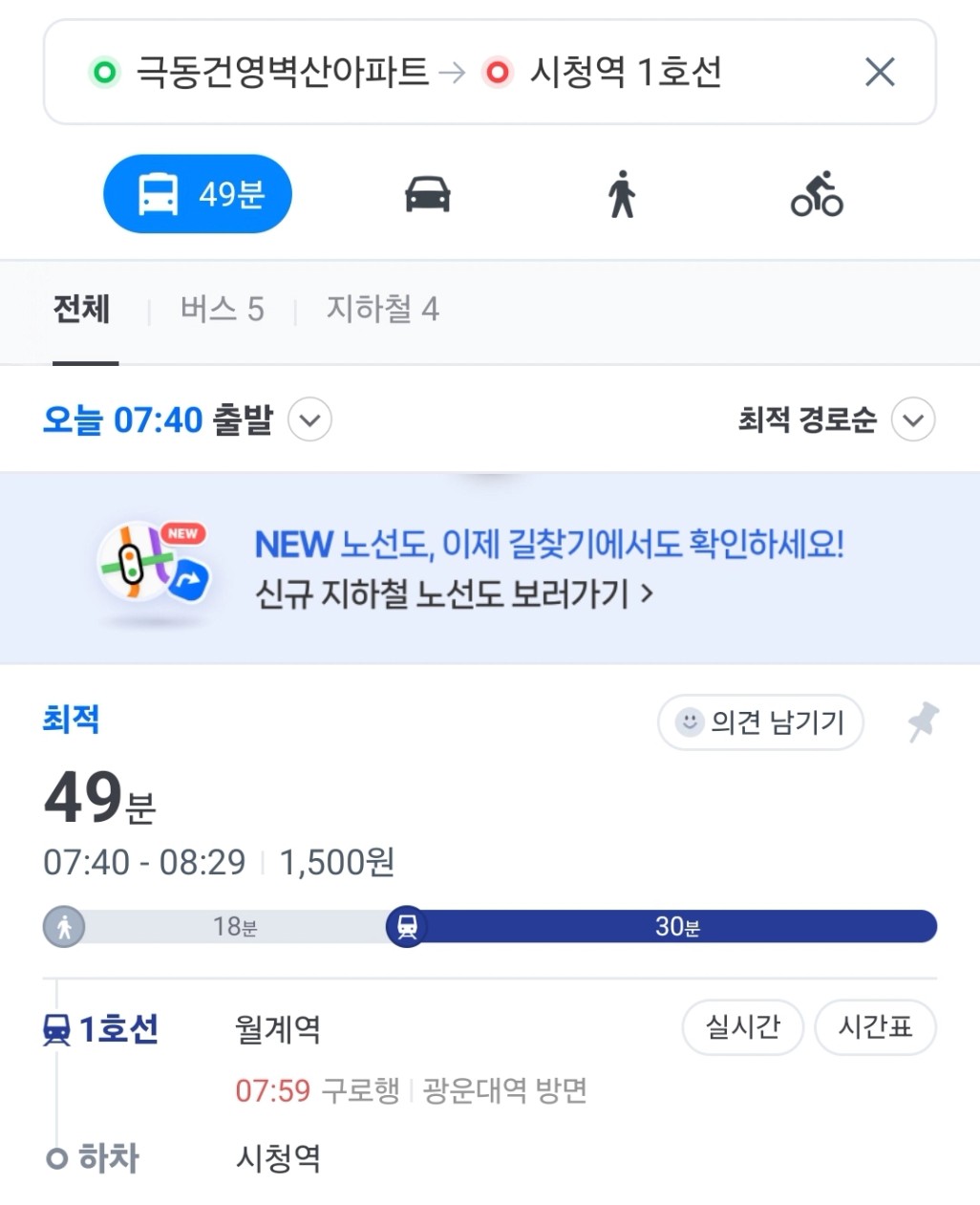Viewport: 980px width, 1205px height.
Task: Open the 시간표 timetable button
Action: pos(875,1027)
